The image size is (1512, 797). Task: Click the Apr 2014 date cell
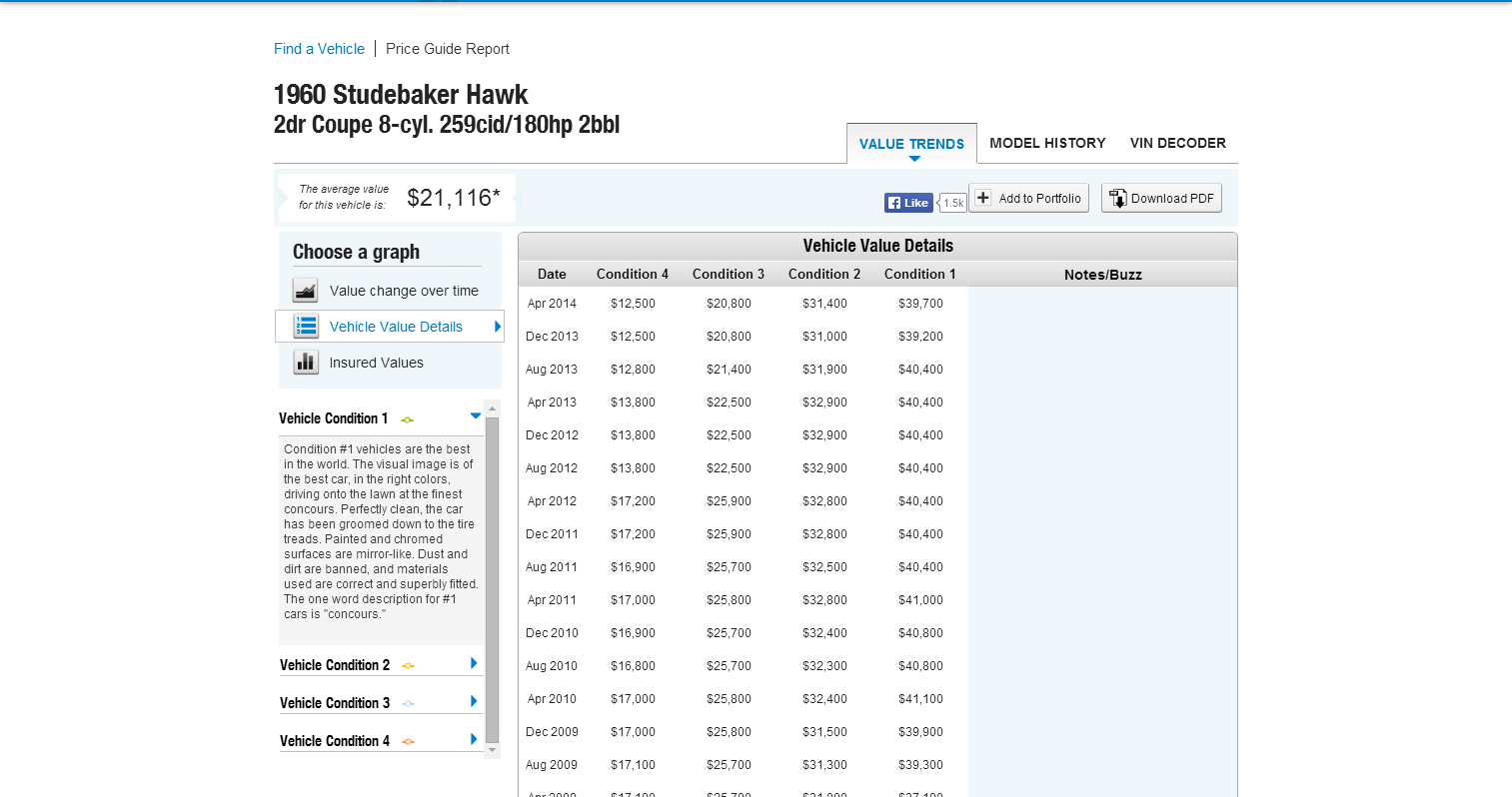click(x=552, y=304)
